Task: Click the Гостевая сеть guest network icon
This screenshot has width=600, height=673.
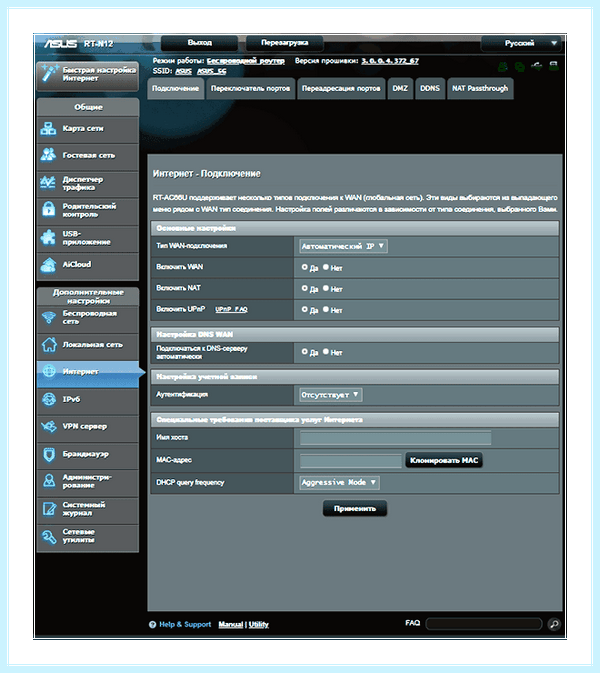Action: click(48, 155)
